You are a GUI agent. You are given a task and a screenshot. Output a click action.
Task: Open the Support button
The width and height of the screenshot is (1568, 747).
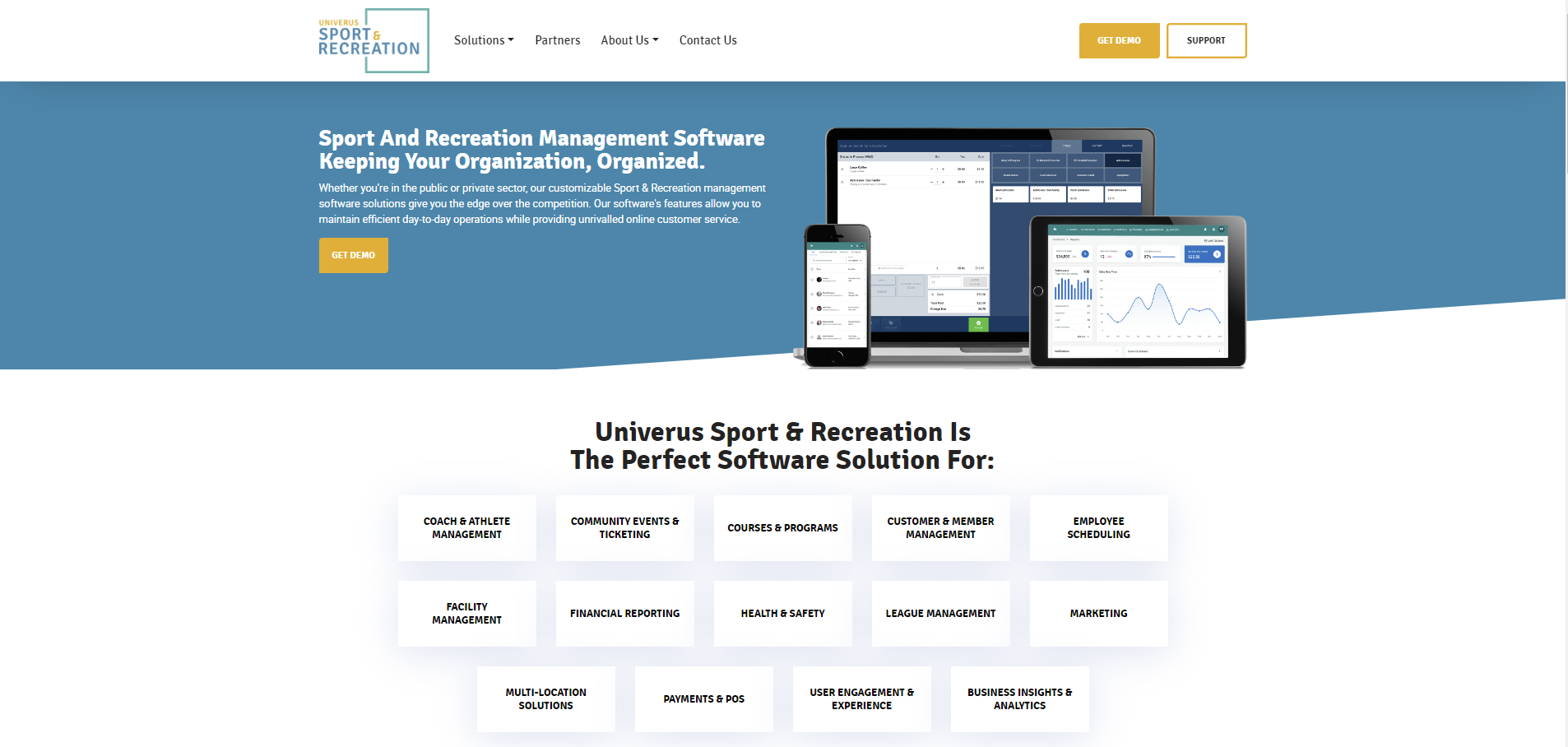[x=1206, y=40]
